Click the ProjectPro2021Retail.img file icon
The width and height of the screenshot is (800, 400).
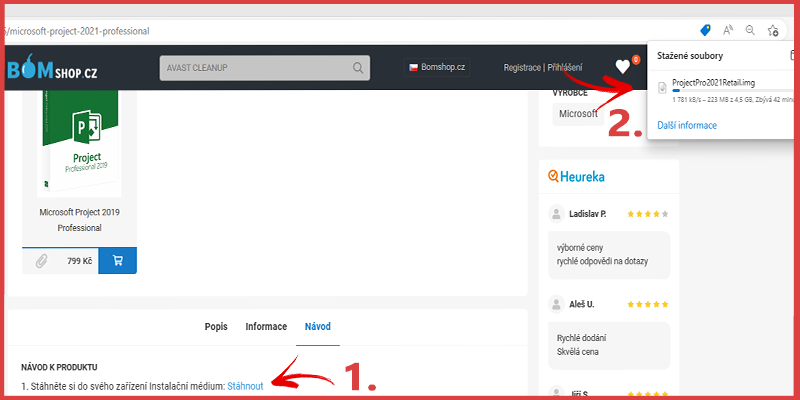tap(662, 88)
